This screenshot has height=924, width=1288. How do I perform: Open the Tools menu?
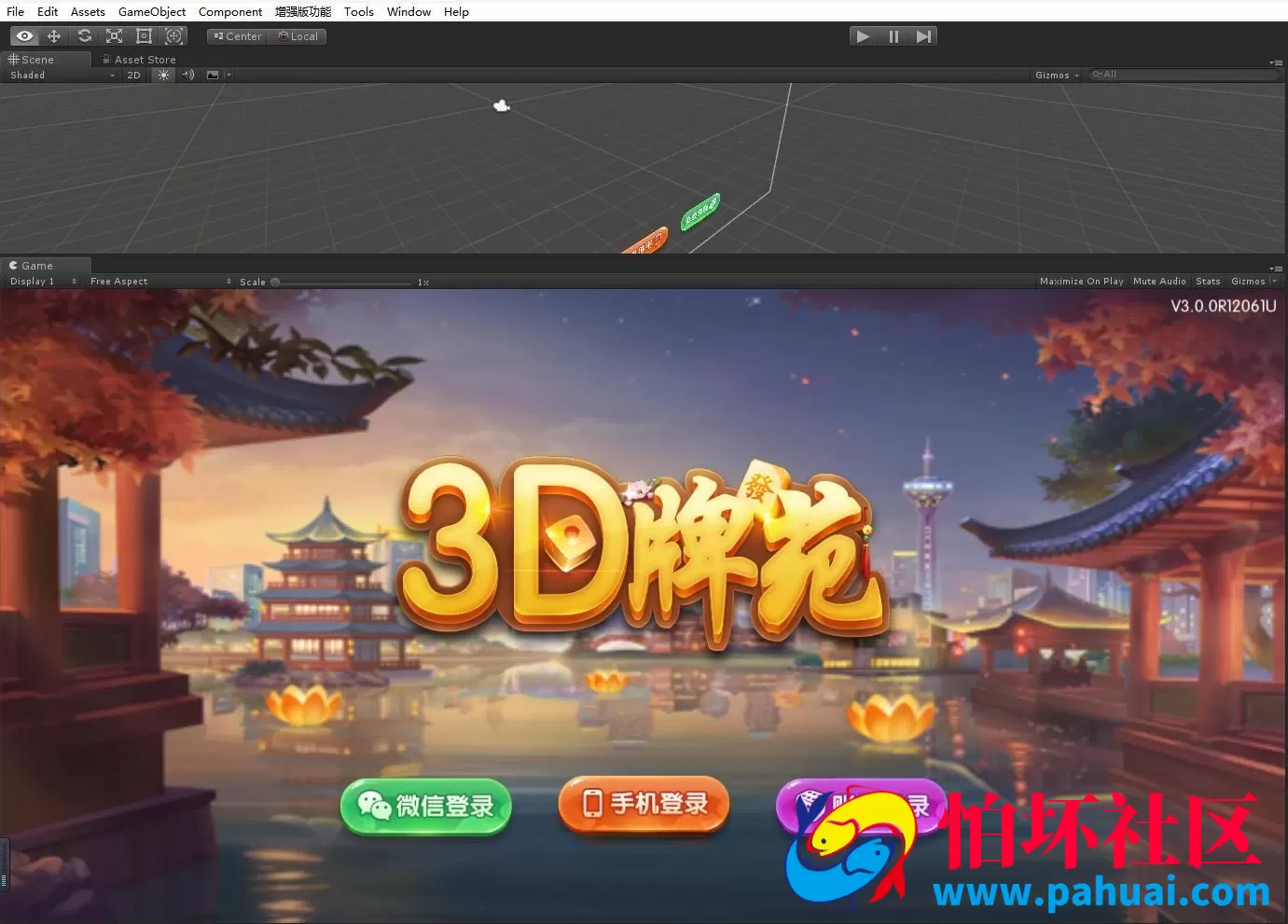pos(358,11)
